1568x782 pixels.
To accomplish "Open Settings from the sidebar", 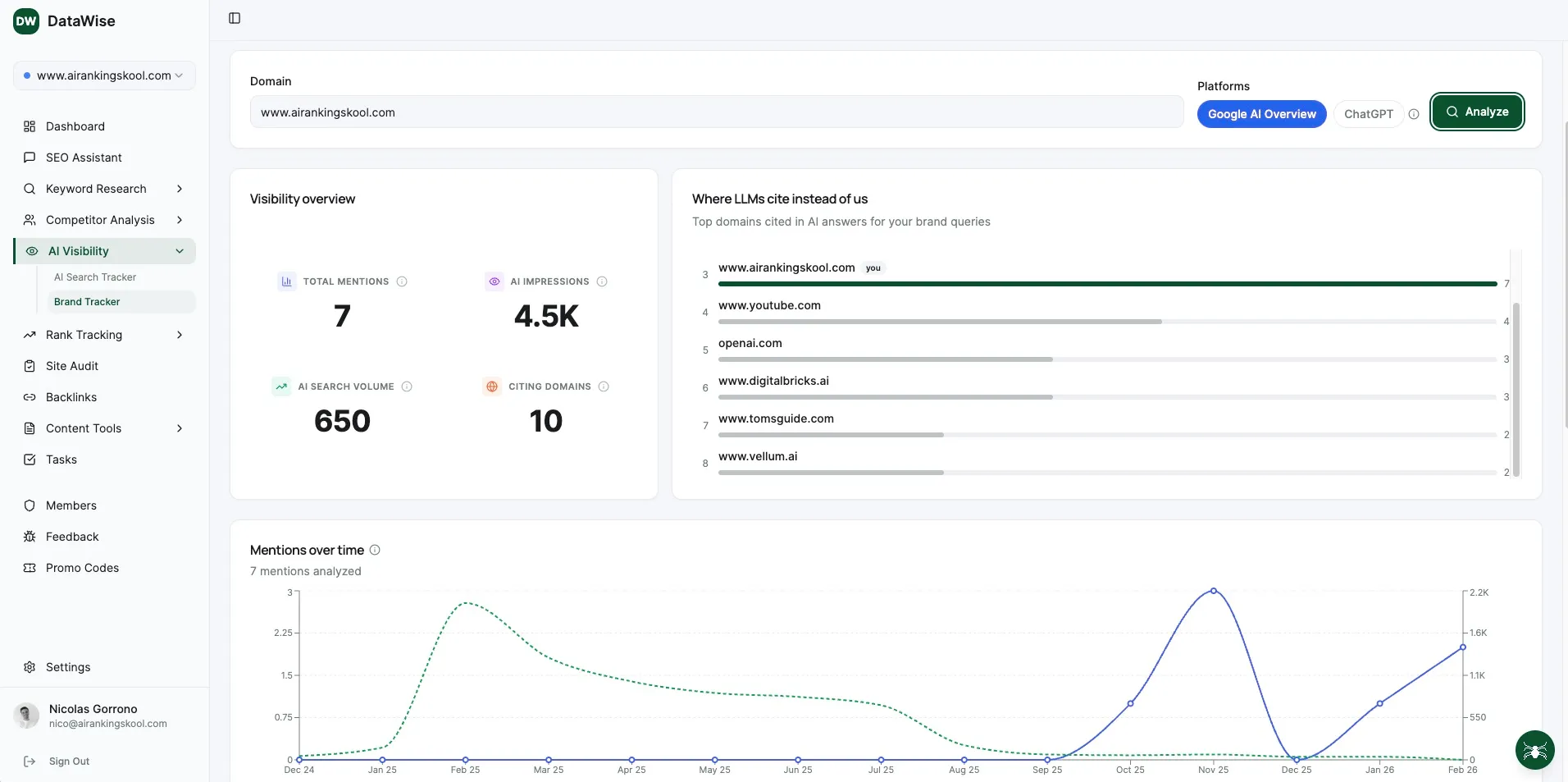I will tap(67, 666).
